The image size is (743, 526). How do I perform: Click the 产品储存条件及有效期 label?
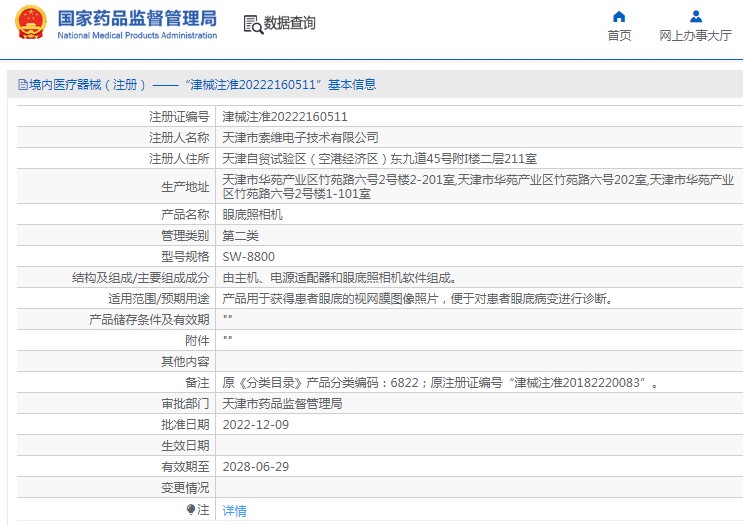pos(149,320)
